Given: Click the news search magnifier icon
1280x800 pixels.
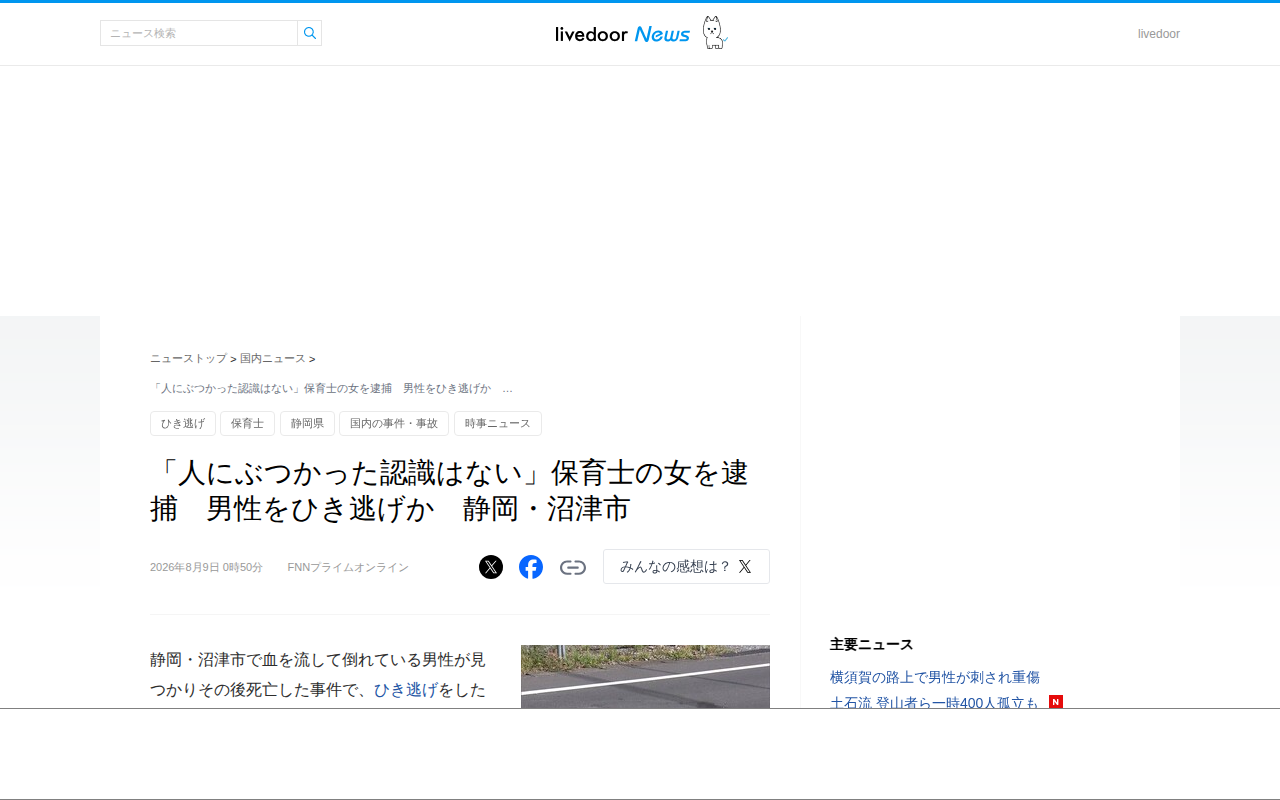Looking at the screenshot, I should [310, 33].
